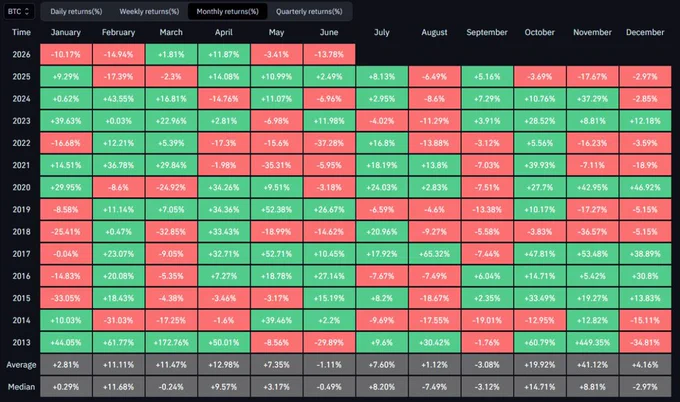
Task: Click the Median February value +11.68%
Action: point(118,387)
